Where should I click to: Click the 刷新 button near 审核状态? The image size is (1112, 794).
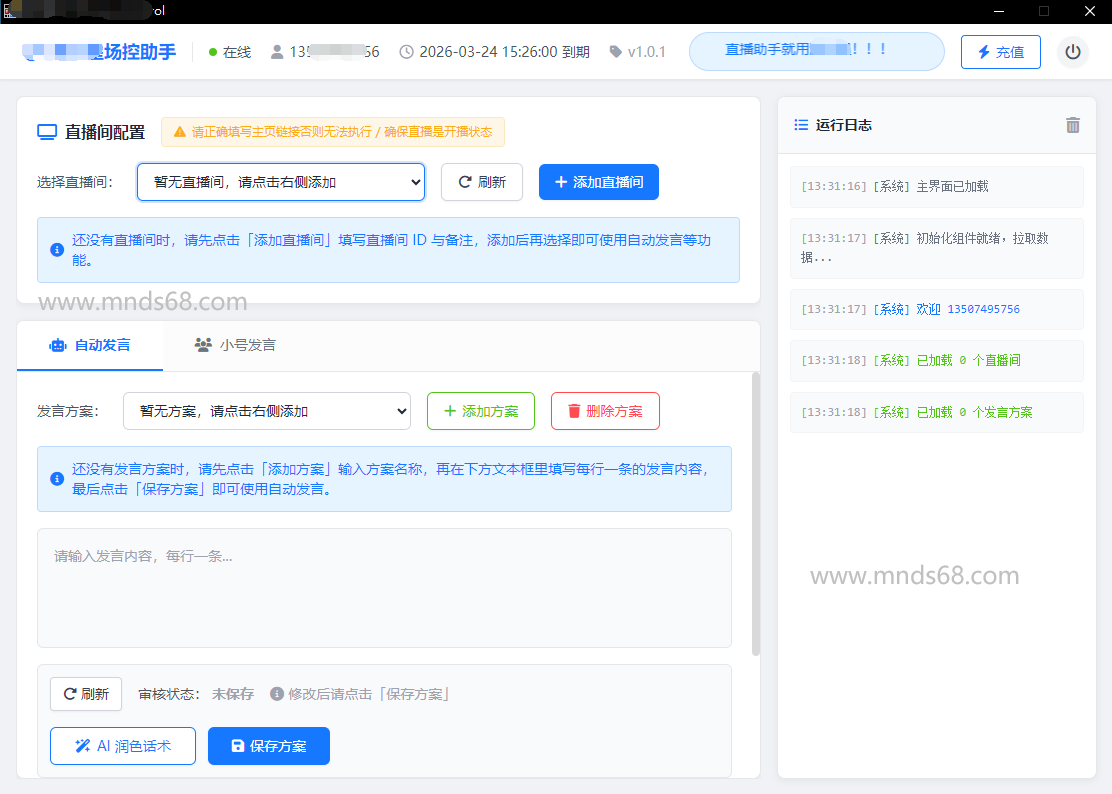tap(86, 694)
